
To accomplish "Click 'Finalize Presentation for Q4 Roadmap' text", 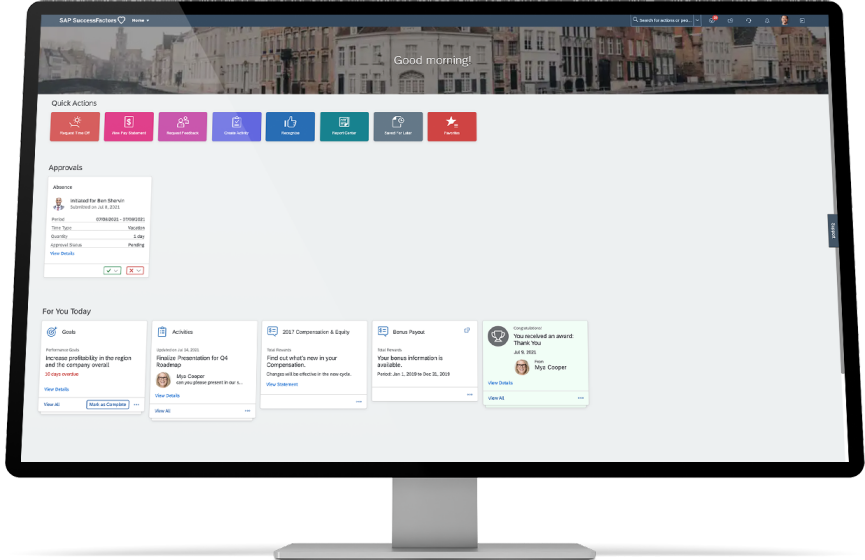I will tap(192, 361).
